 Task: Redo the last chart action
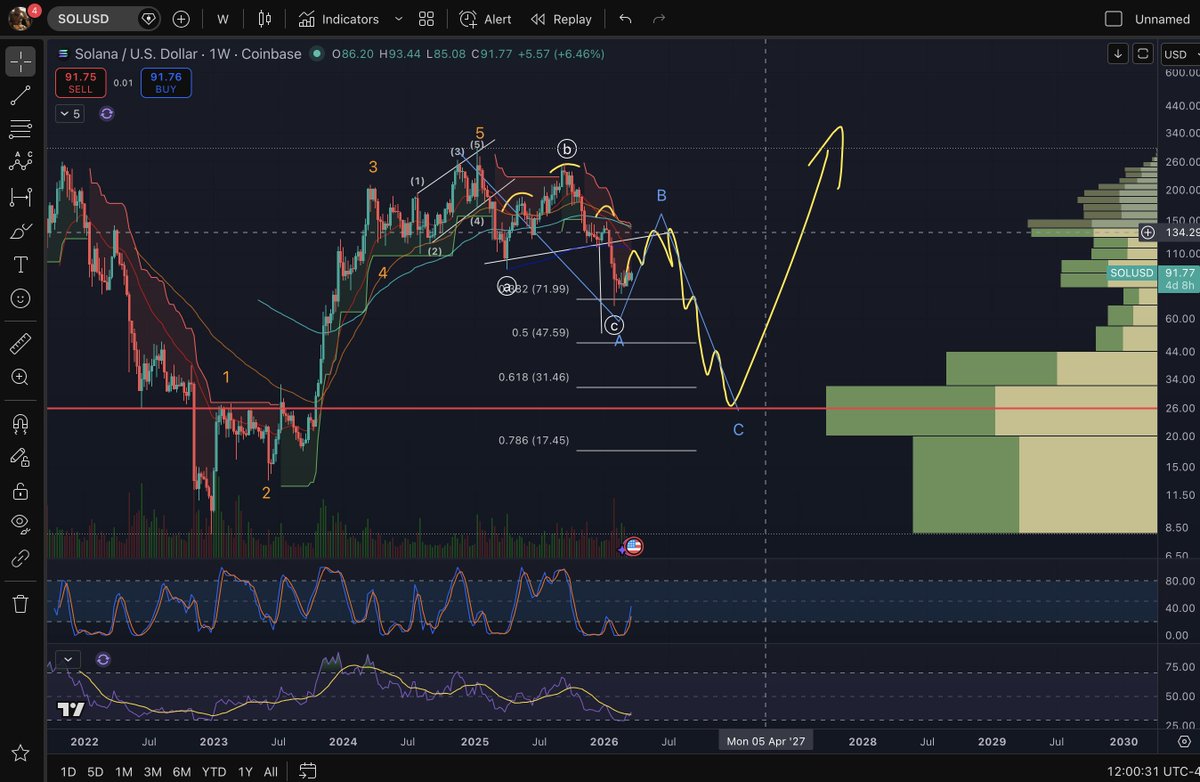click(658, 19)
